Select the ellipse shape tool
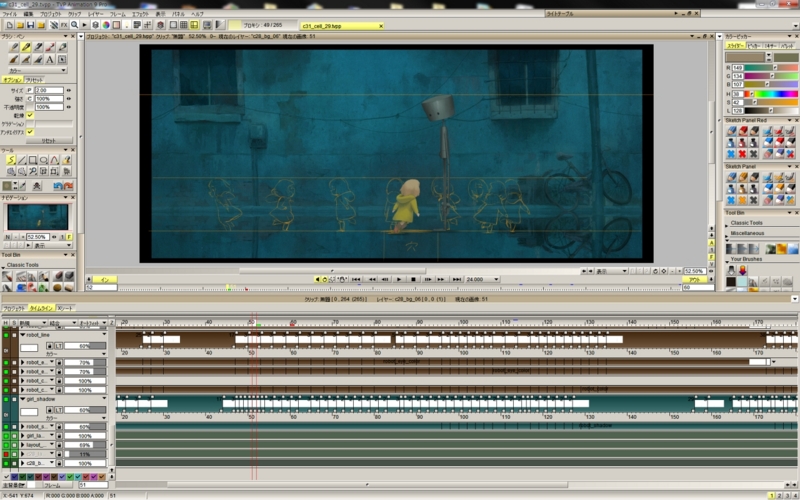Screen dimensions: 800x500 (44, 160)
